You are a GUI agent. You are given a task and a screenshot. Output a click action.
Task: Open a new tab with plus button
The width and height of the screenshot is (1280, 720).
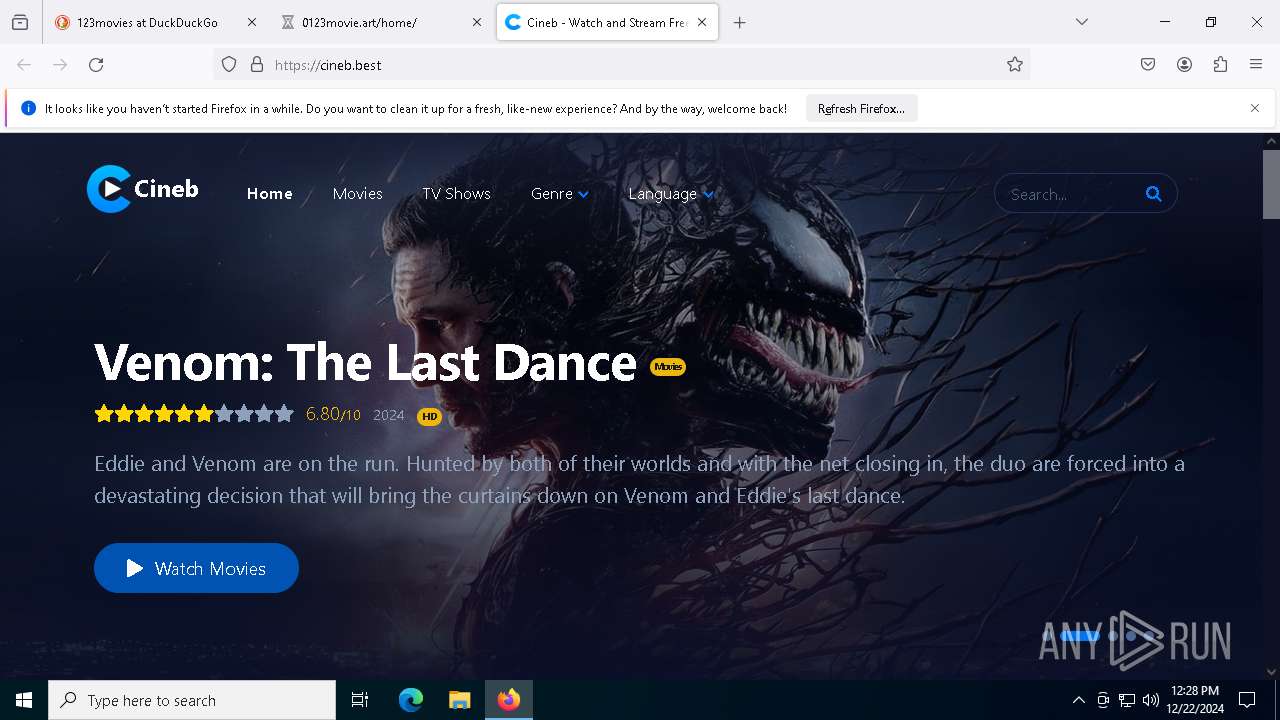(x=740, y=22)
